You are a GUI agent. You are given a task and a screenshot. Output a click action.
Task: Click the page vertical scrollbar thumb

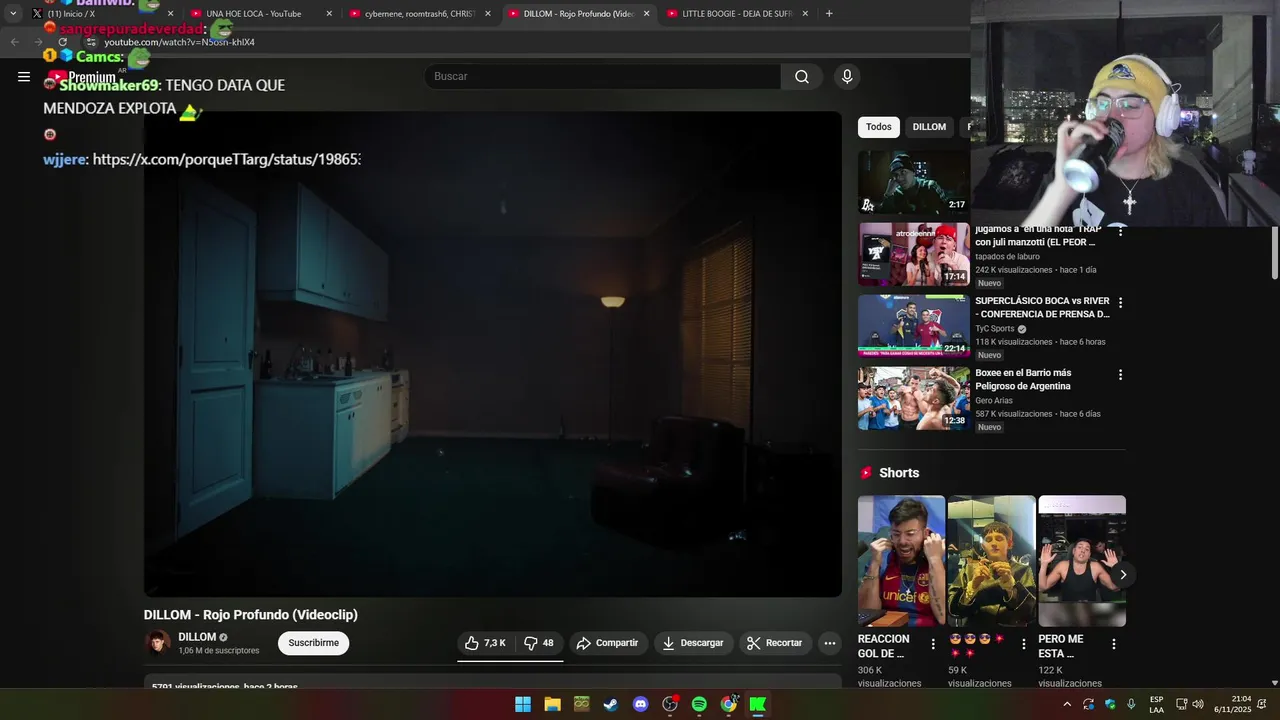pos(1274,253)
